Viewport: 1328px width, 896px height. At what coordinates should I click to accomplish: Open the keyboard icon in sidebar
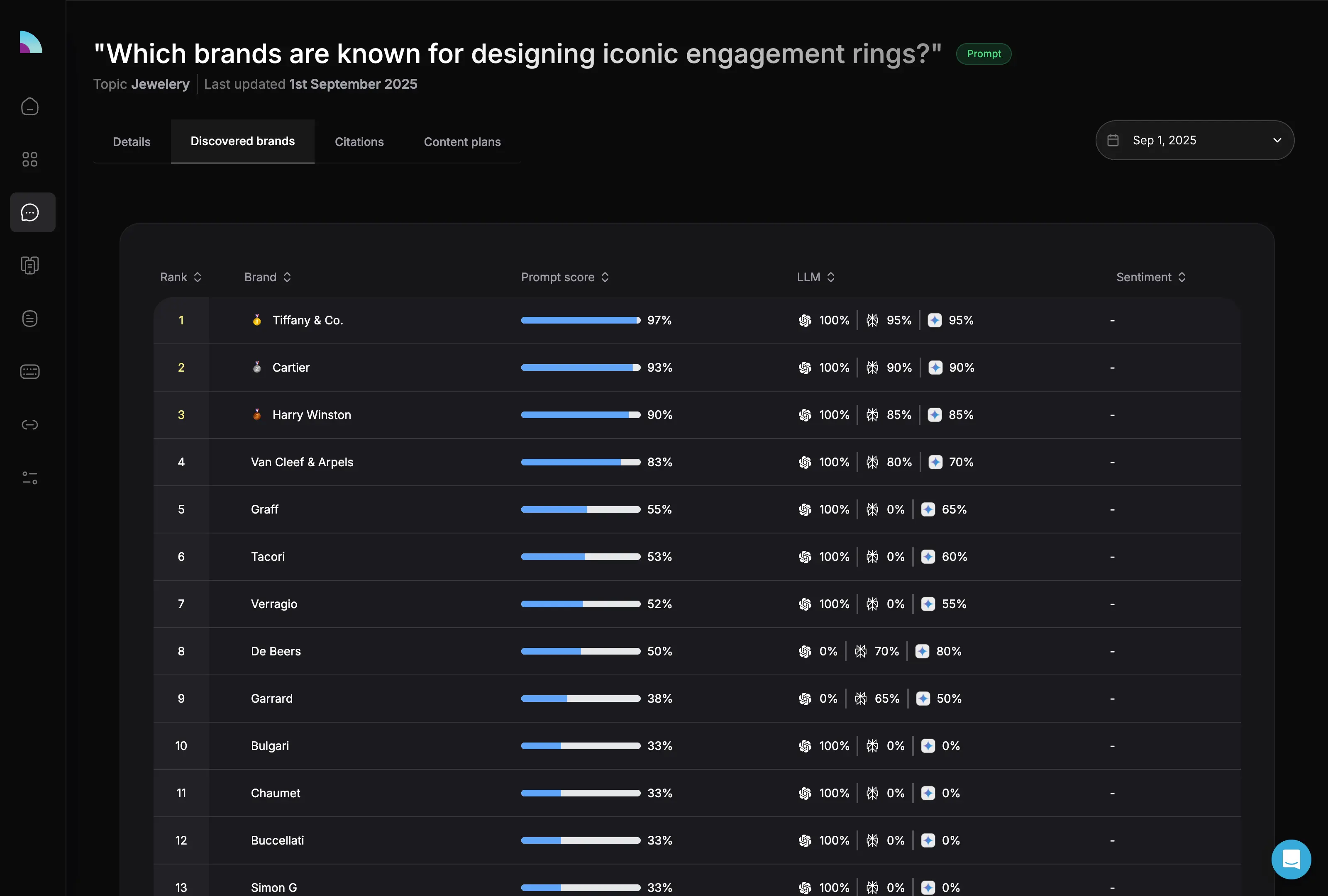pyautogui.click(x=30, y=372)
